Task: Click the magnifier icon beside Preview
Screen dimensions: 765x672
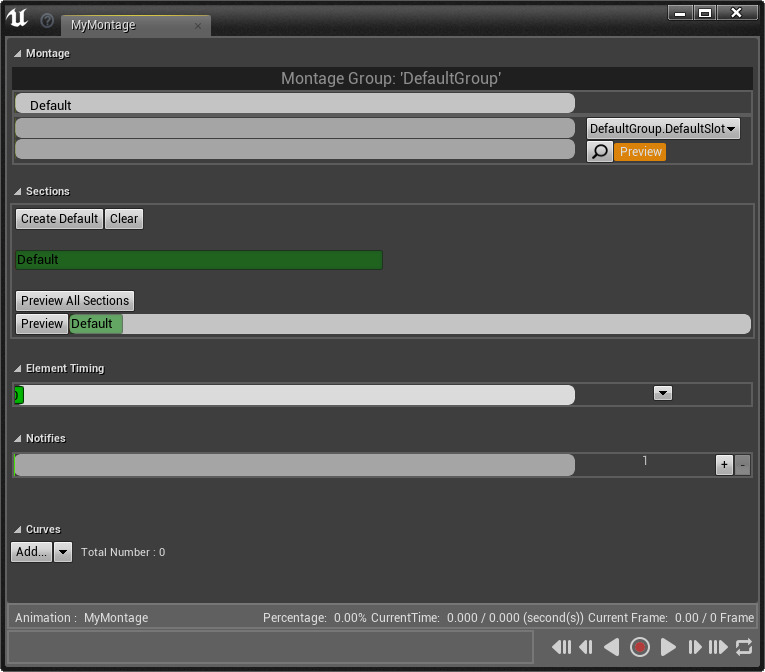Action: coord(599,152)
